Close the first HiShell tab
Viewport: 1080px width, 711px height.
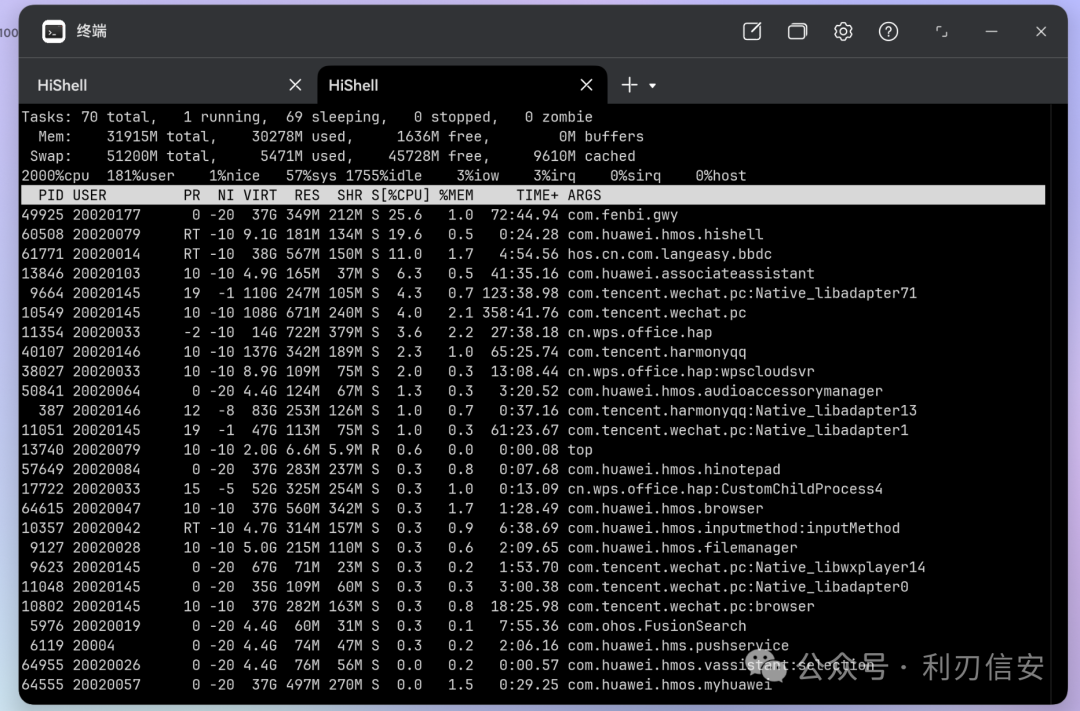click(295, 85)
